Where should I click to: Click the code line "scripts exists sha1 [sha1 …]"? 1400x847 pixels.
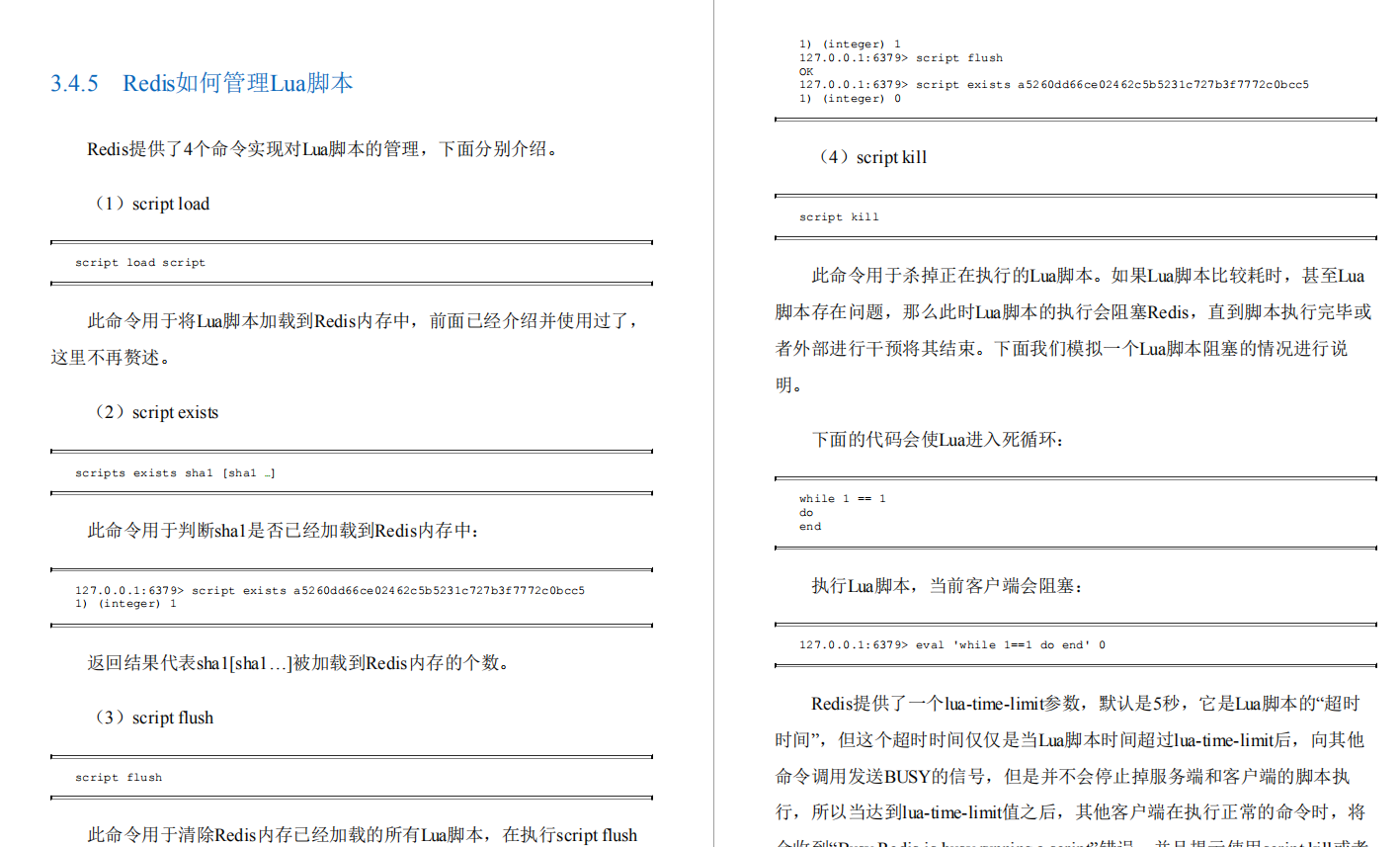[175, 473]
